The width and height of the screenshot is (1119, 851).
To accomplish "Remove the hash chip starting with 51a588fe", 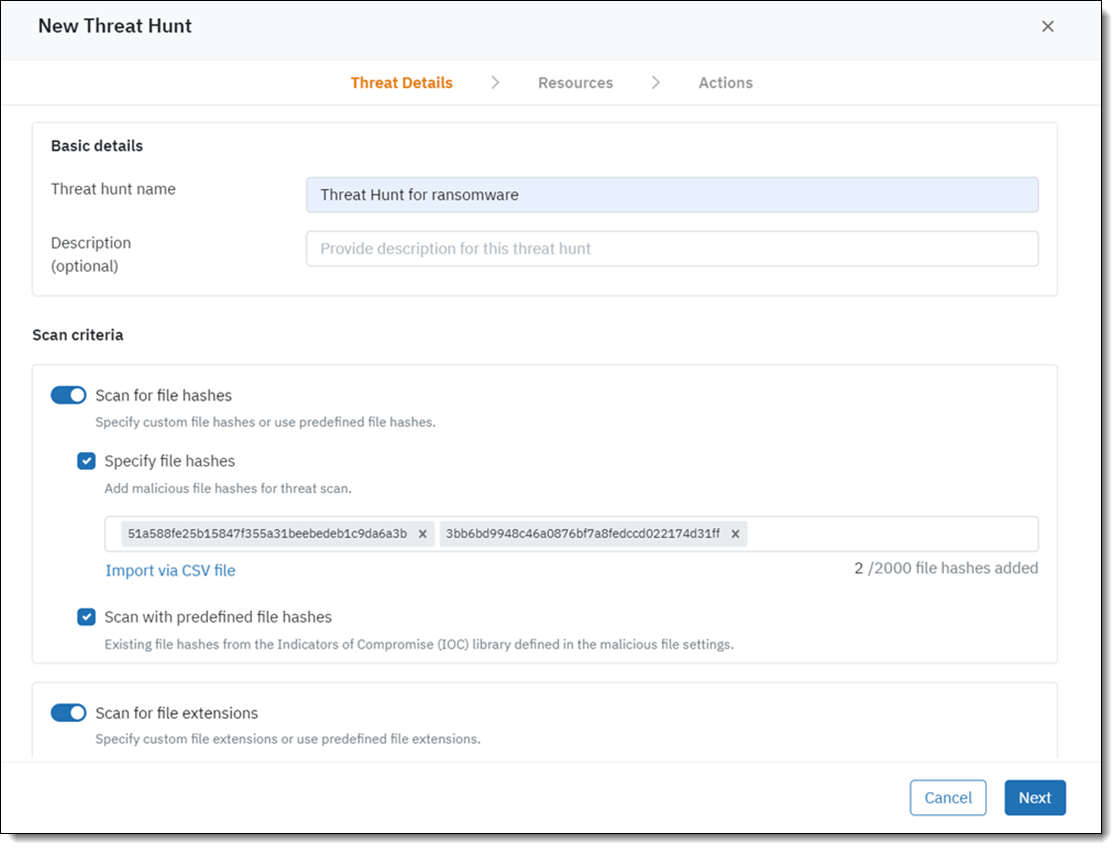I will coord(422,534).
